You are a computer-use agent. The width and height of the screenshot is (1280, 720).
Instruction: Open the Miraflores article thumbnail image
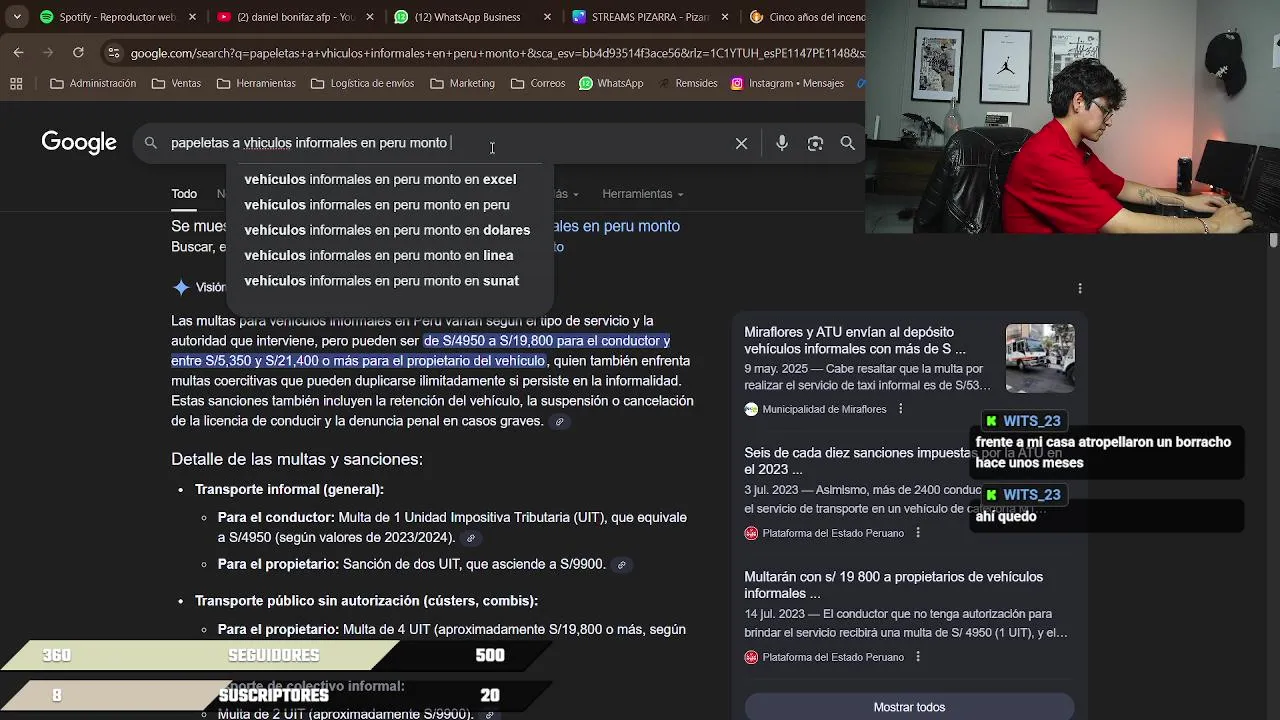click(x=1040, y=358)
